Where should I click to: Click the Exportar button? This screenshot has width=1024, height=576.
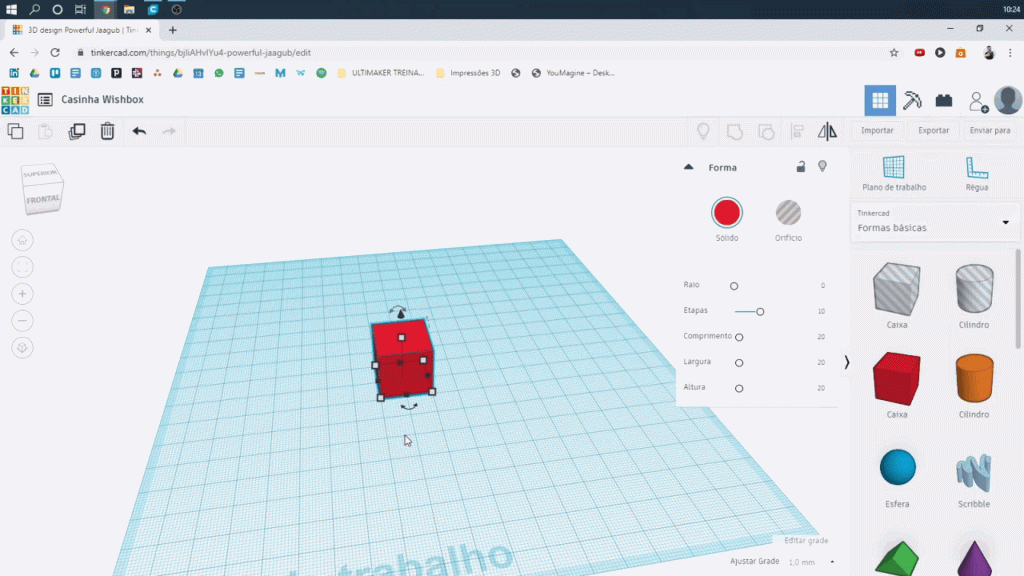[x=933, y=131]
